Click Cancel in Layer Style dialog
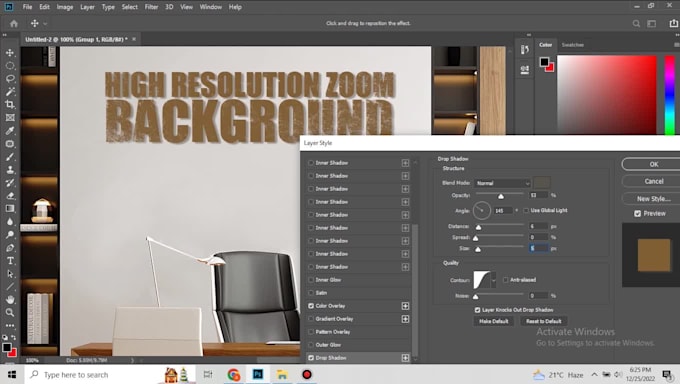 [652, 181]
